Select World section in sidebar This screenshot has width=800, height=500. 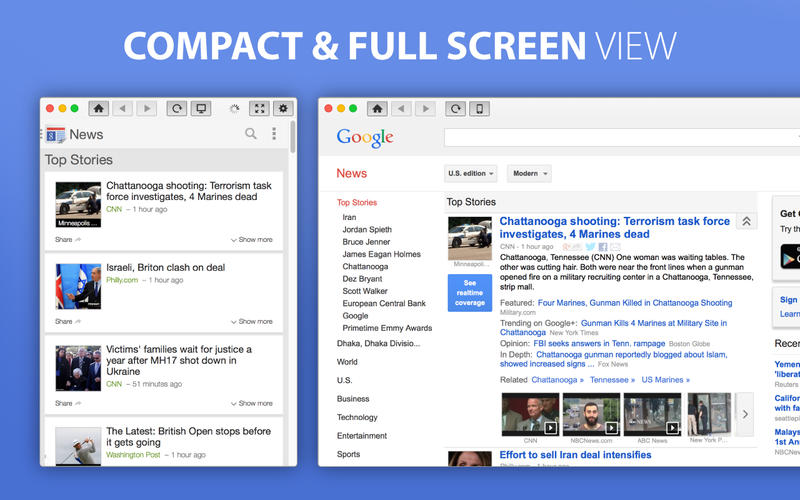pyautogui.click(x=347, y=362)
